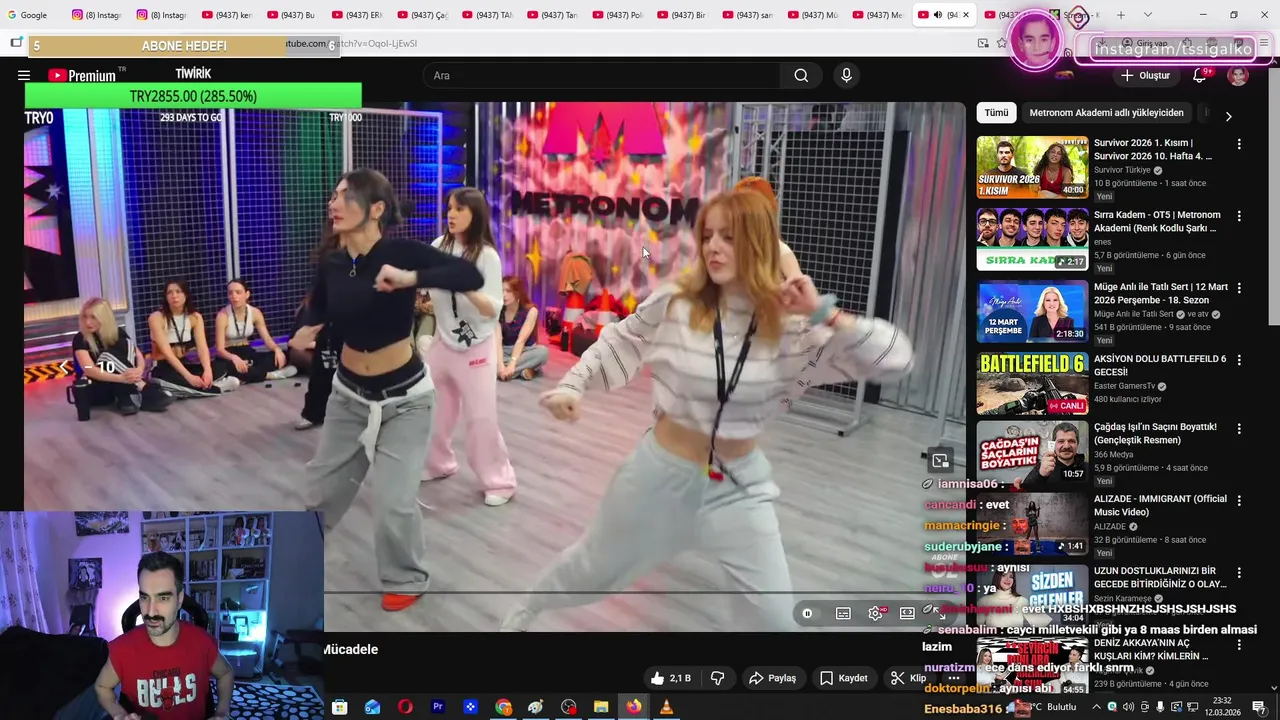1280x720 pixels.
Task: Mute the active tab via speaker icon
Action: point(937,15)
